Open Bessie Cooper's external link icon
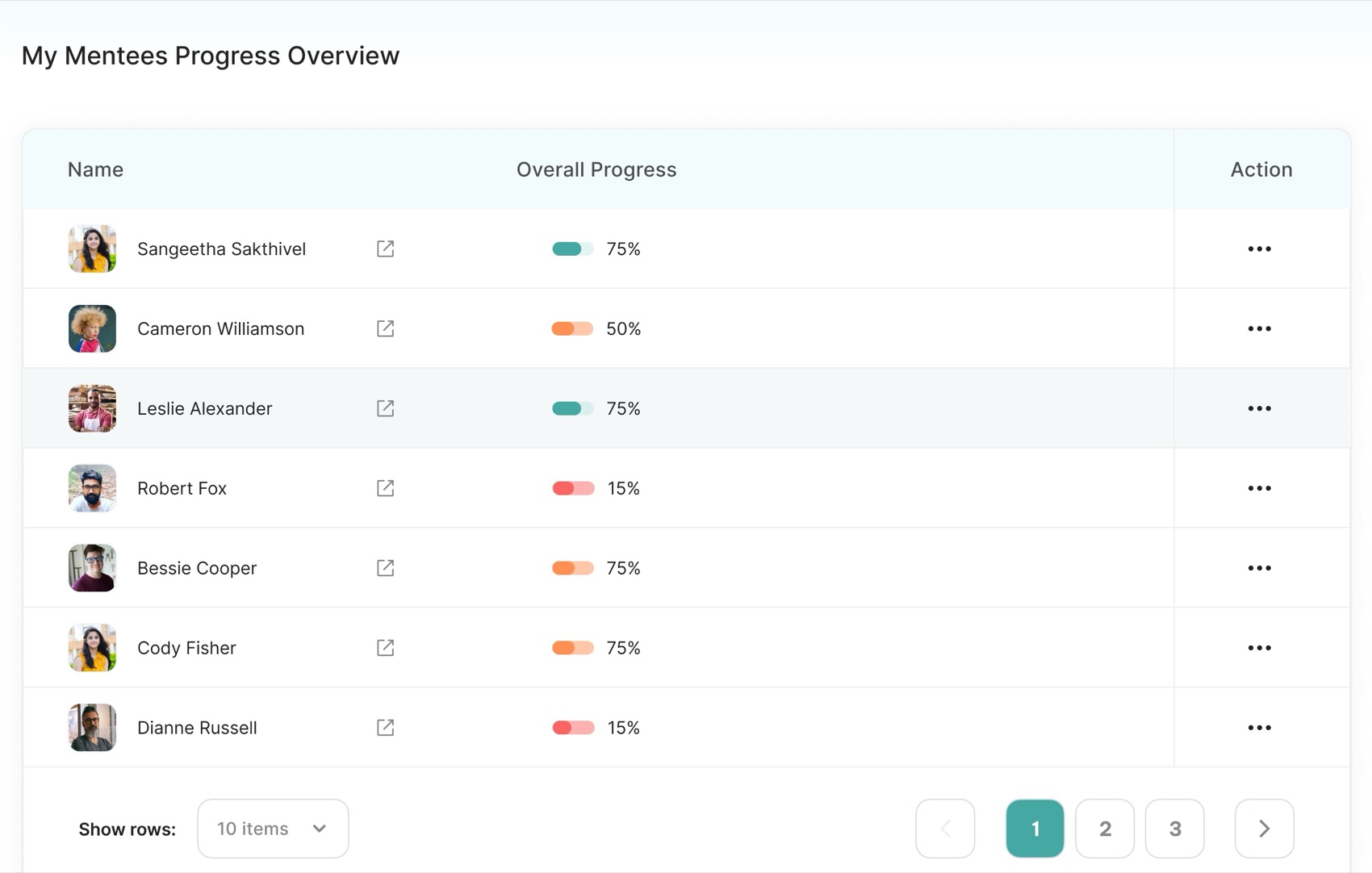 (385, 568)
